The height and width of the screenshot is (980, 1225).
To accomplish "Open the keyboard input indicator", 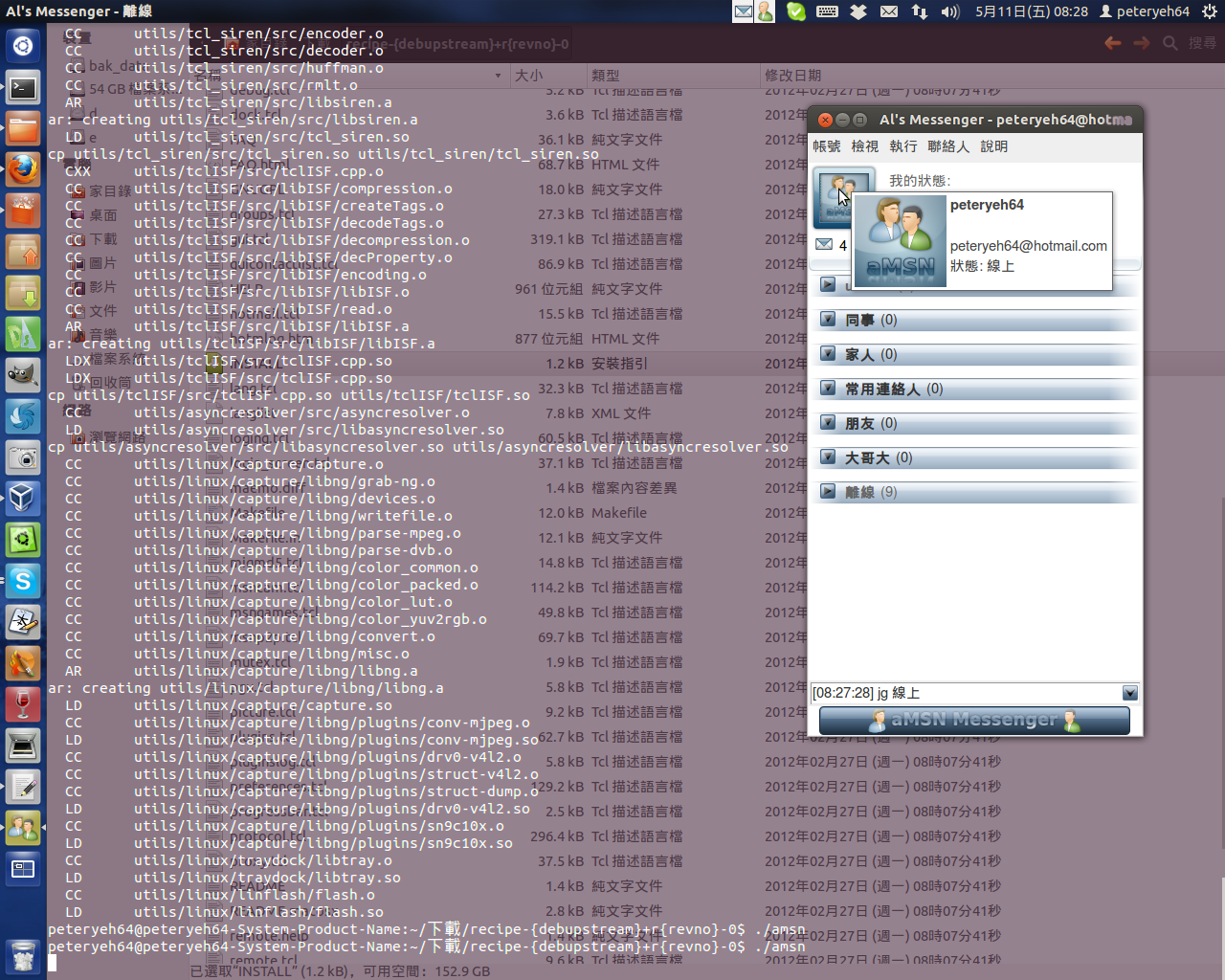I will coord(828,11).
